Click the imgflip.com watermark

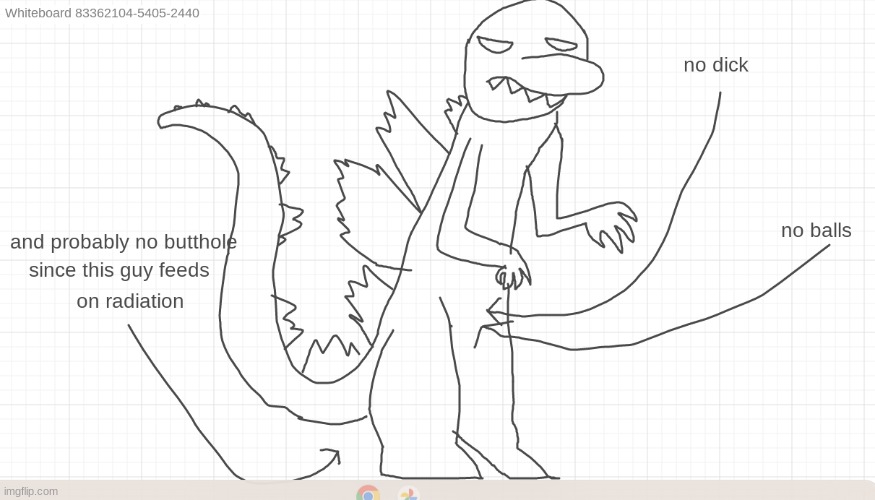[x=31, y=491]
